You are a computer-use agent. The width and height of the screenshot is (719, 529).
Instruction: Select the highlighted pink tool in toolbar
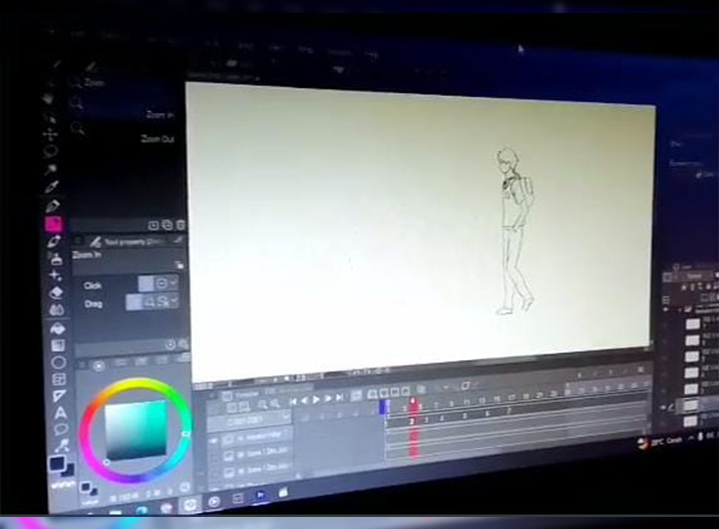pyautogui.click(x=54, y=225)
